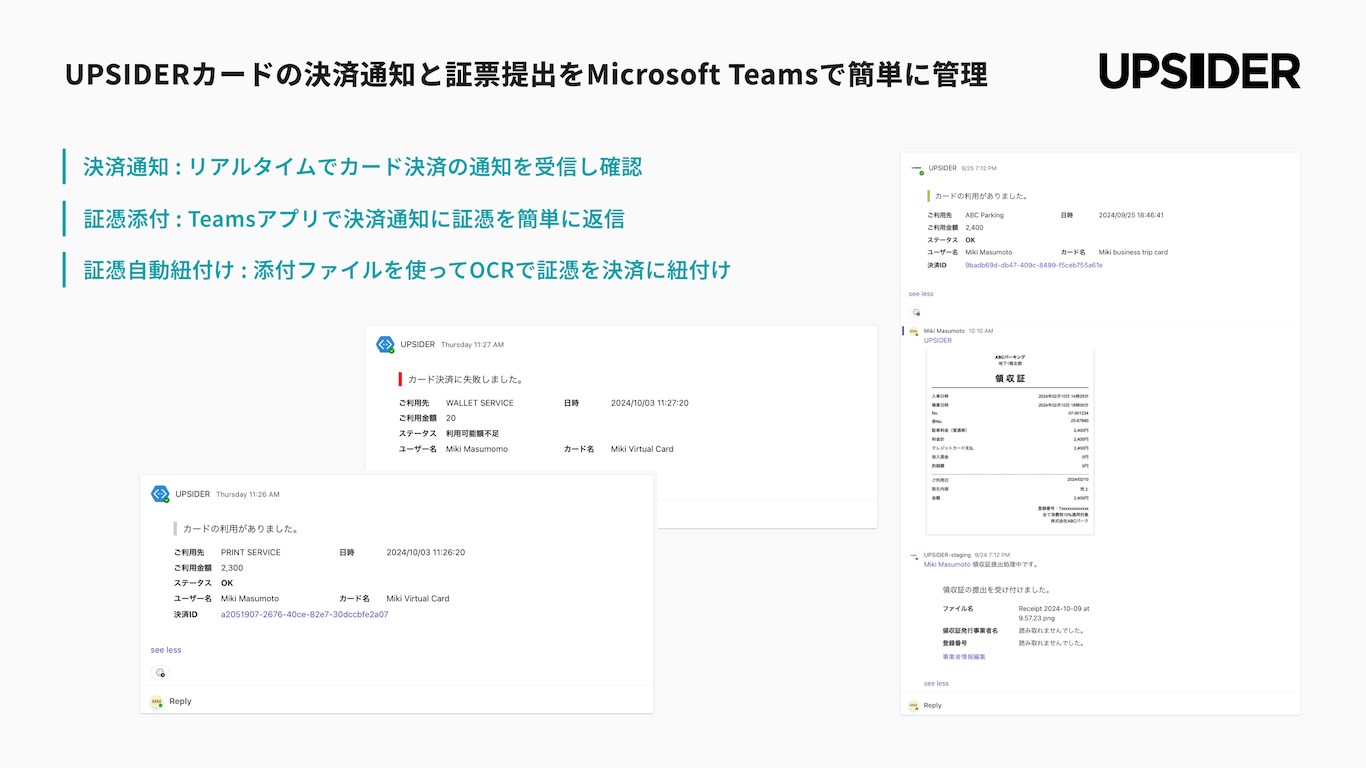
Task: Click timestamp Thursday 11:26 AM
Action: point(247,495)
